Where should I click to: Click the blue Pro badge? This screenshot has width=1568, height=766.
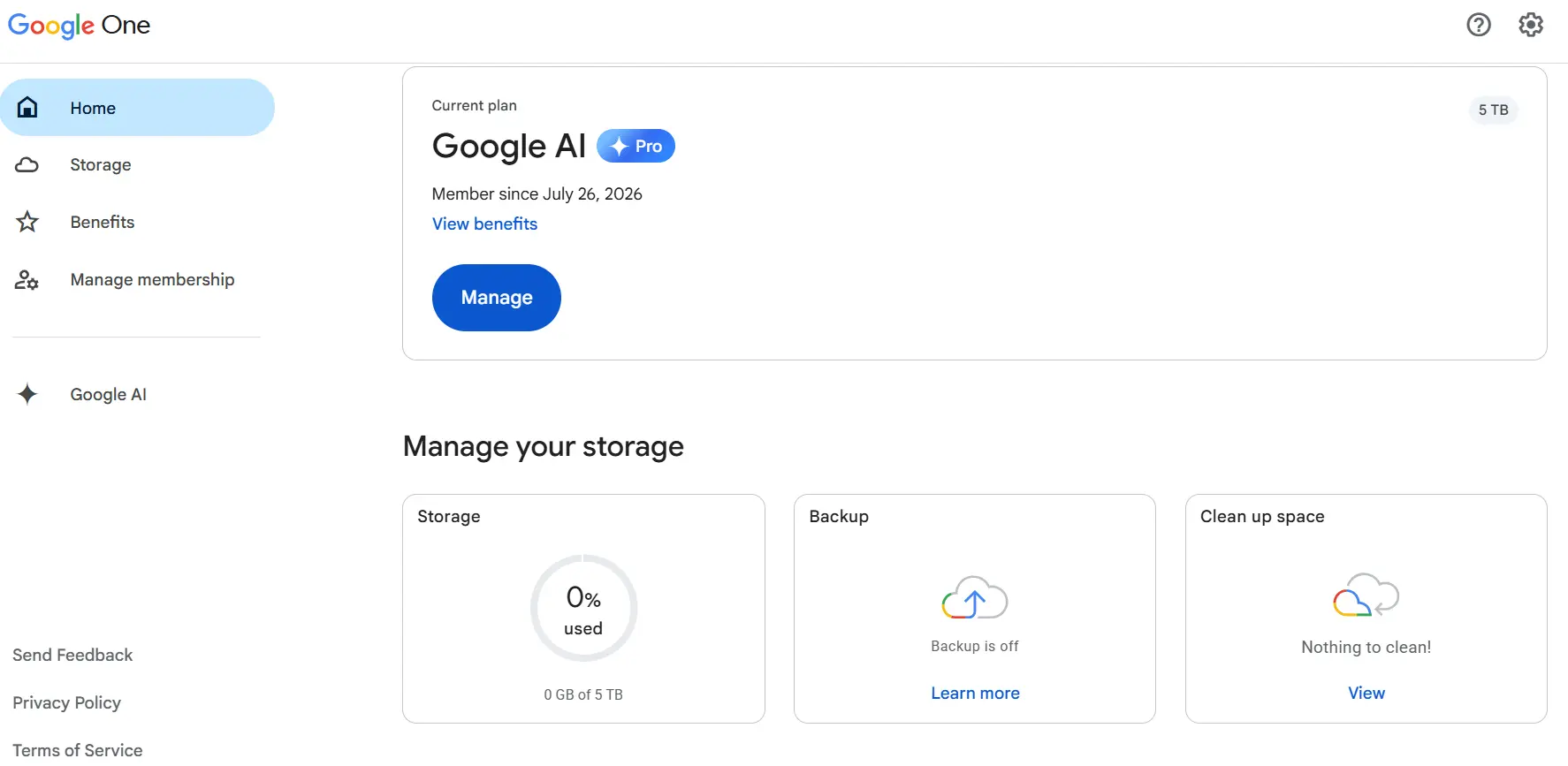636,146
